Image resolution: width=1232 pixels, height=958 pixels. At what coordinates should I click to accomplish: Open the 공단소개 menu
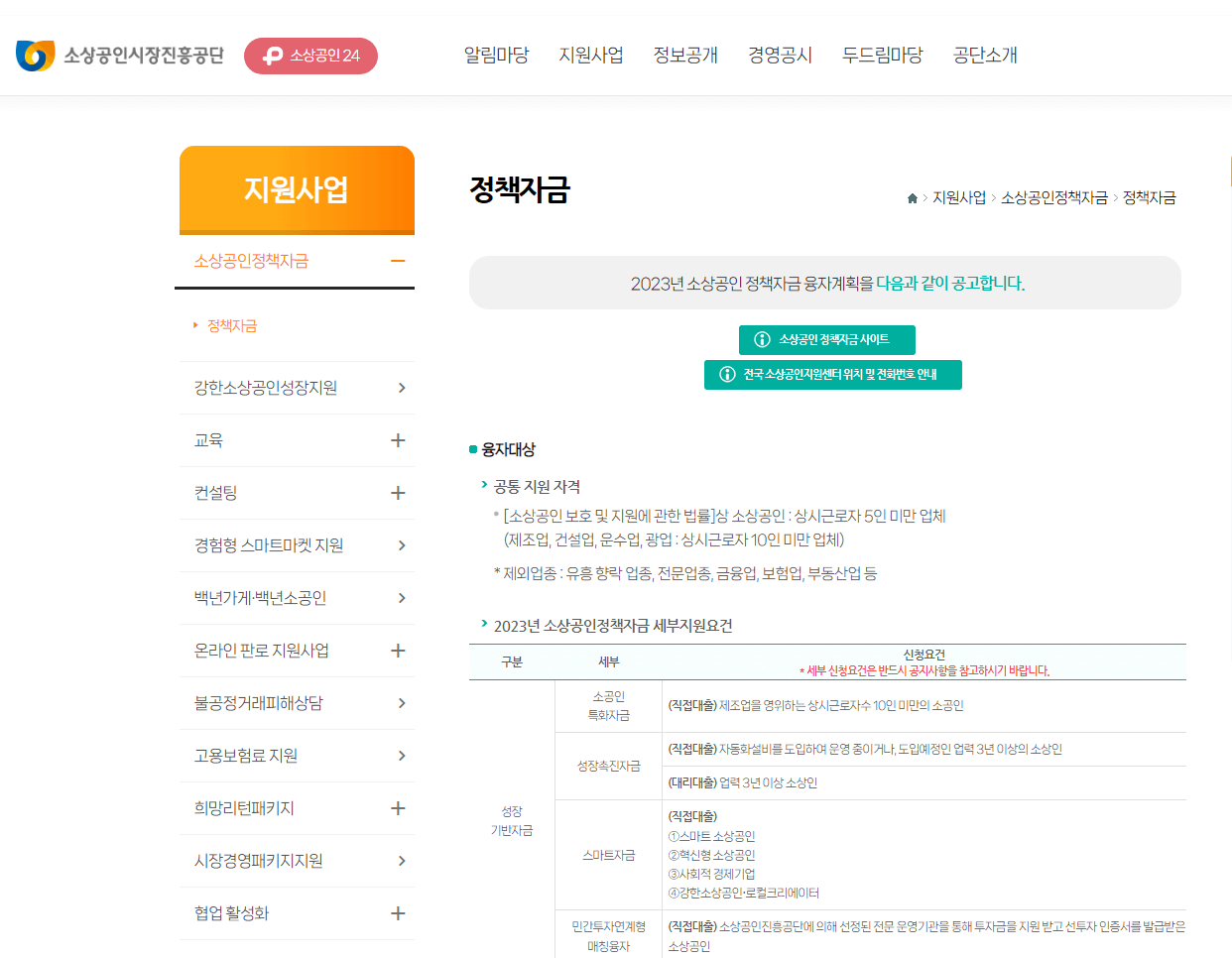[983, 55]
